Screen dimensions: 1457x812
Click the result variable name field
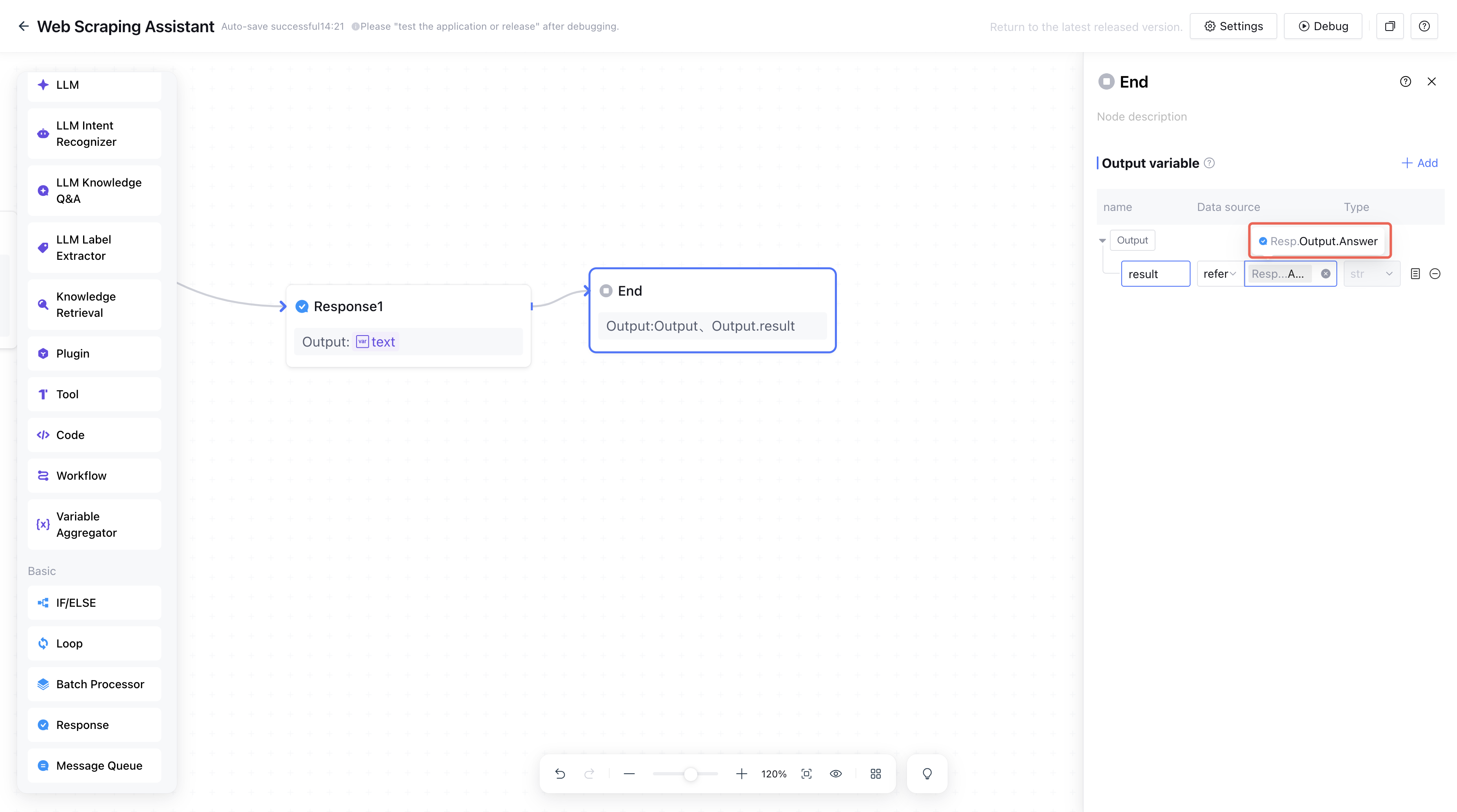(1155, 274)
